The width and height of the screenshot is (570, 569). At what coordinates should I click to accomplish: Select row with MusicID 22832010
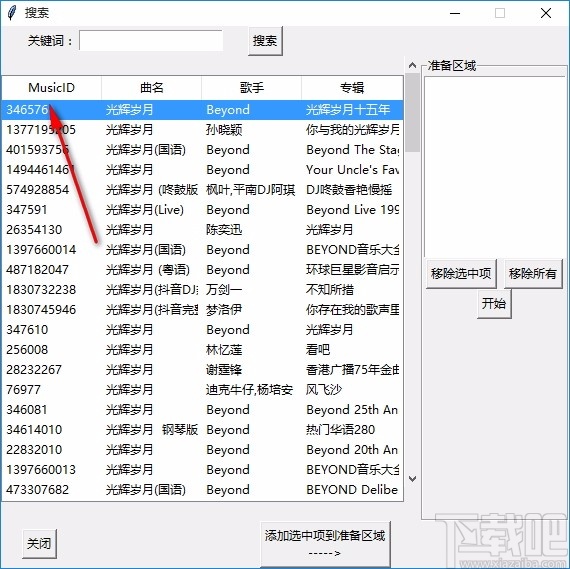coord(202,450)
